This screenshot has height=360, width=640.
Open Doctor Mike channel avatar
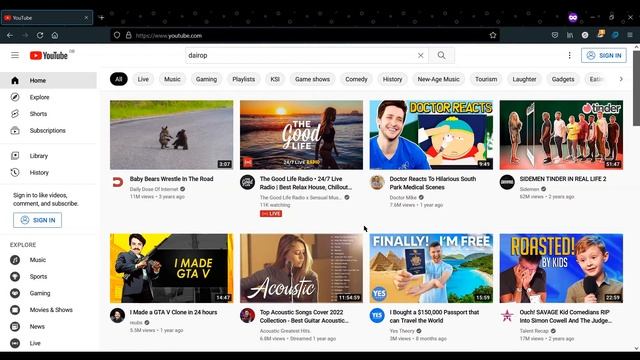pos(377,182)
